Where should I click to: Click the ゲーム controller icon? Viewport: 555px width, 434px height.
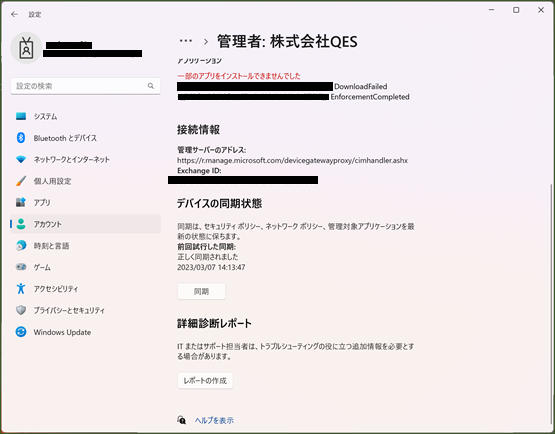pyautogui.click(x=21, y=267)
